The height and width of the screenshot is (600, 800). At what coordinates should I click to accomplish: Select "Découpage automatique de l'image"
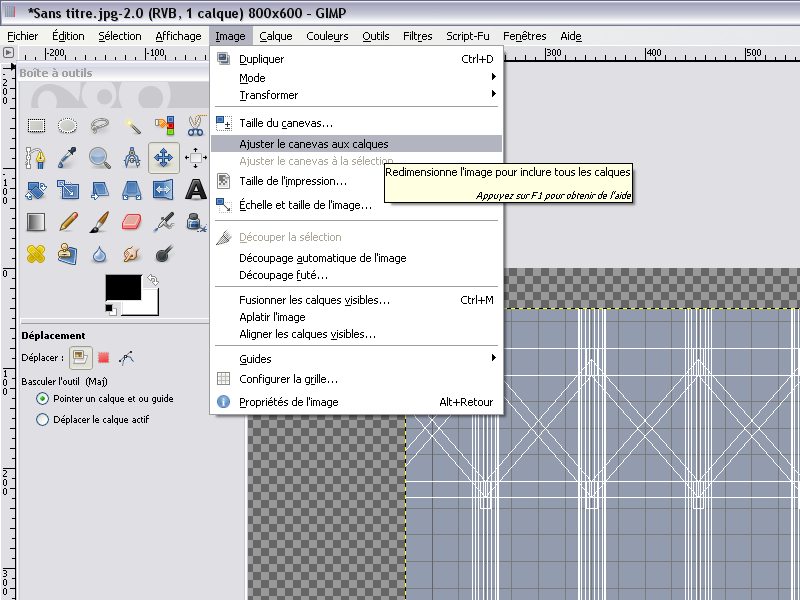(356, 258)
